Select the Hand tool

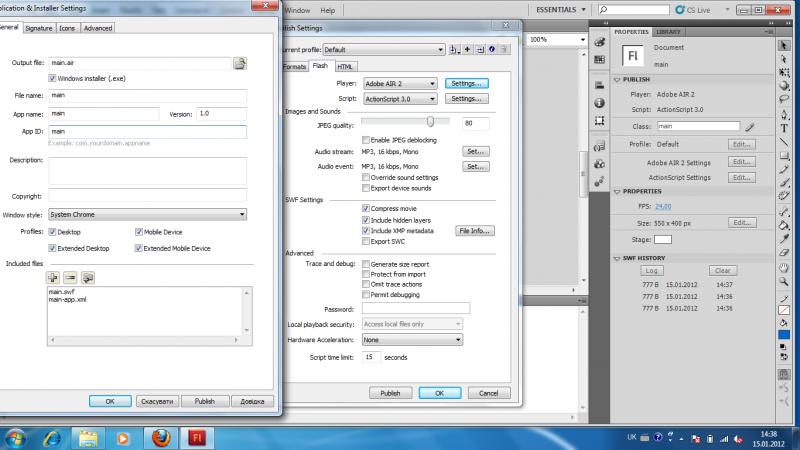[784, 268]
